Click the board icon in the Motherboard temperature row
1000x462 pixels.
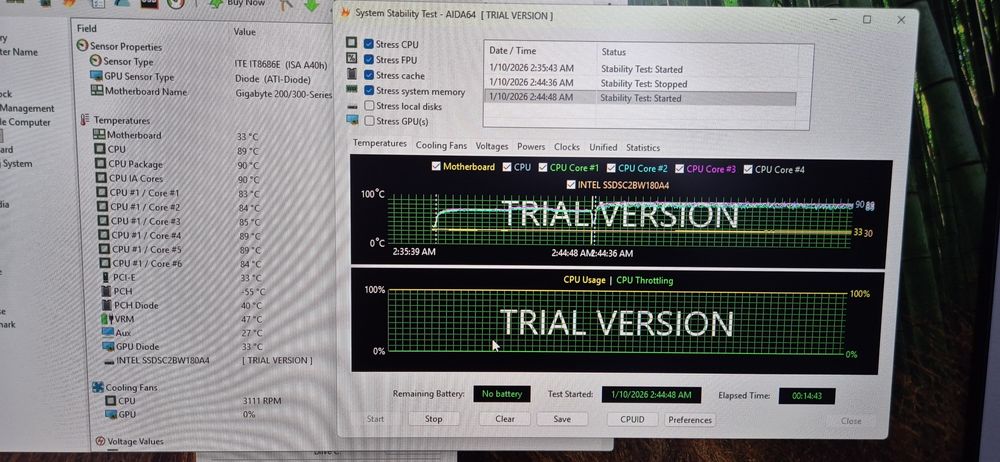tap(99, 134)
